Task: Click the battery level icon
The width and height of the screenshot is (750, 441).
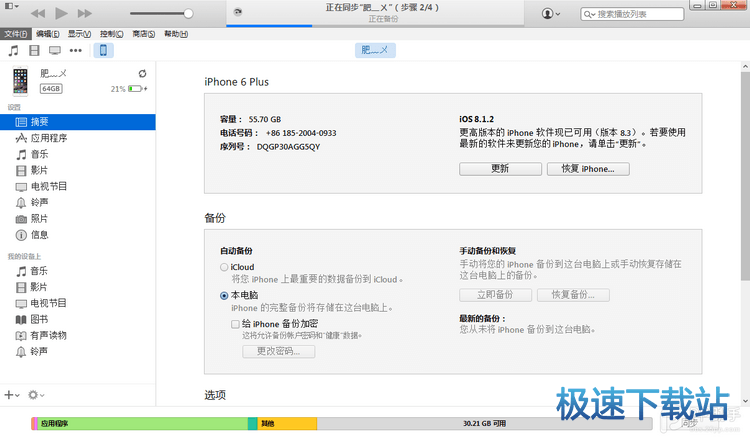Action: [x=136, y=88]
